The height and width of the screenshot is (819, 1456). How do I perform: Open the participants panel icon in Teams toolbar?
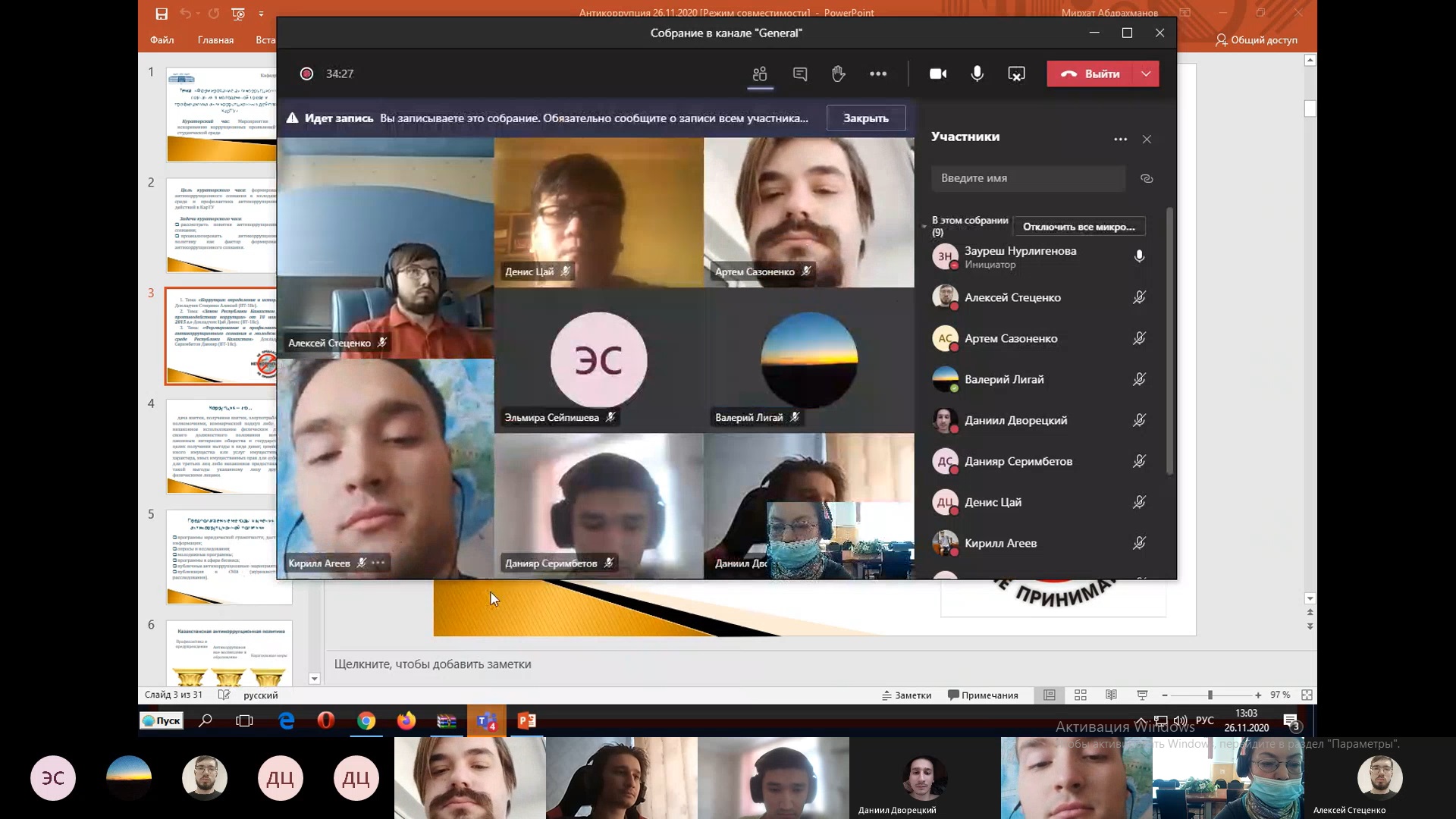pos(760,74)
